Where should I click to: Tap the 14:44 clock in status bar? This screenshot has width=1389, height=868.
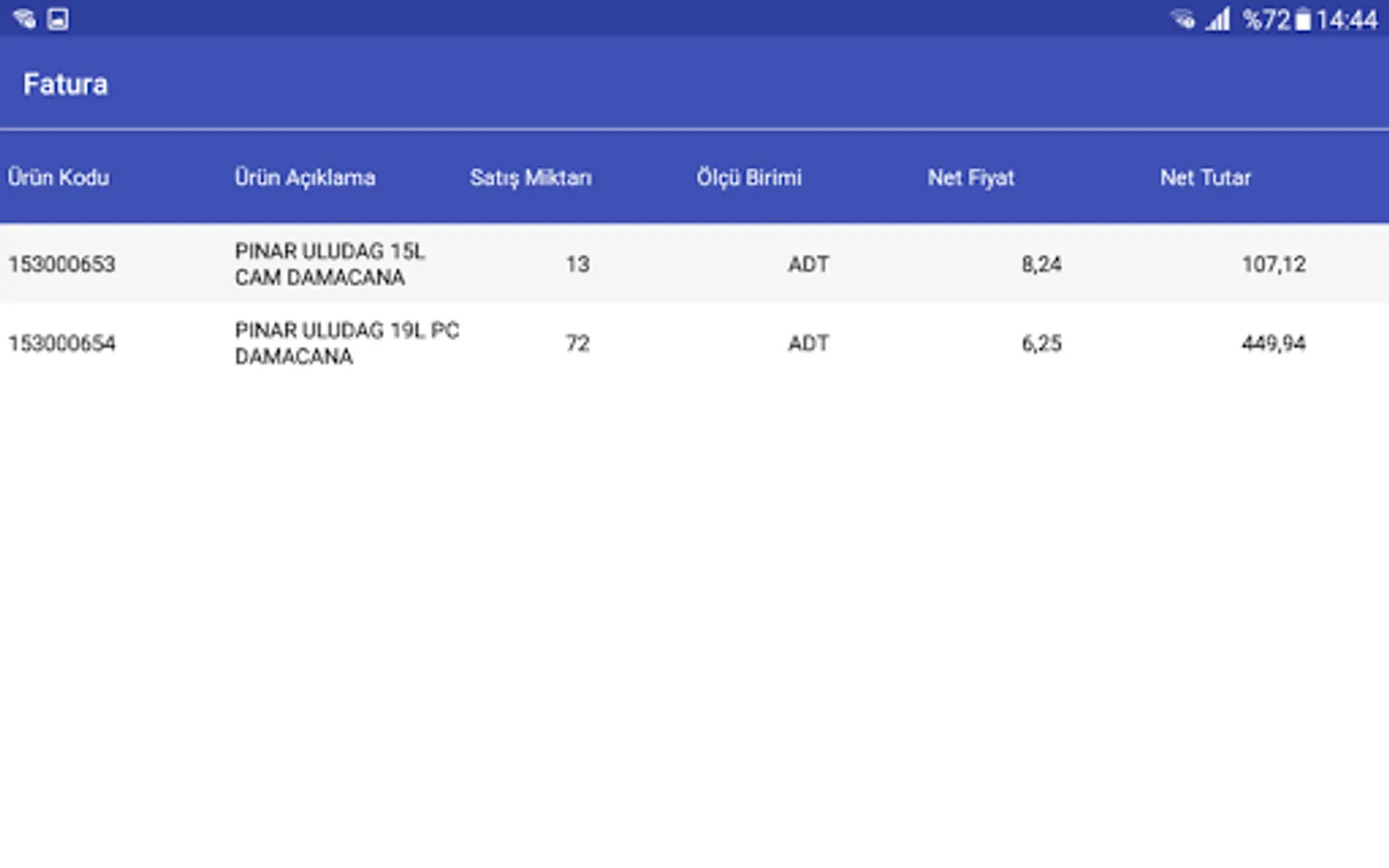1347,19
